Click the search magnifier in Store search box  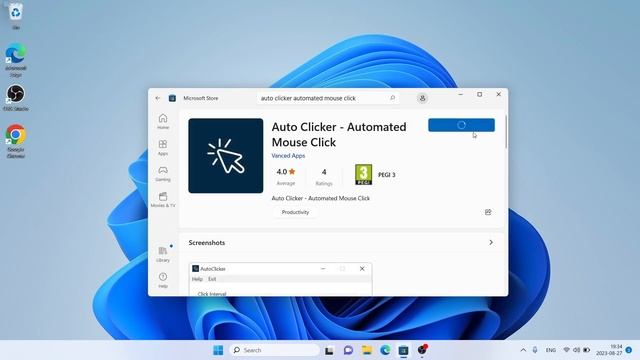point(392,98)
